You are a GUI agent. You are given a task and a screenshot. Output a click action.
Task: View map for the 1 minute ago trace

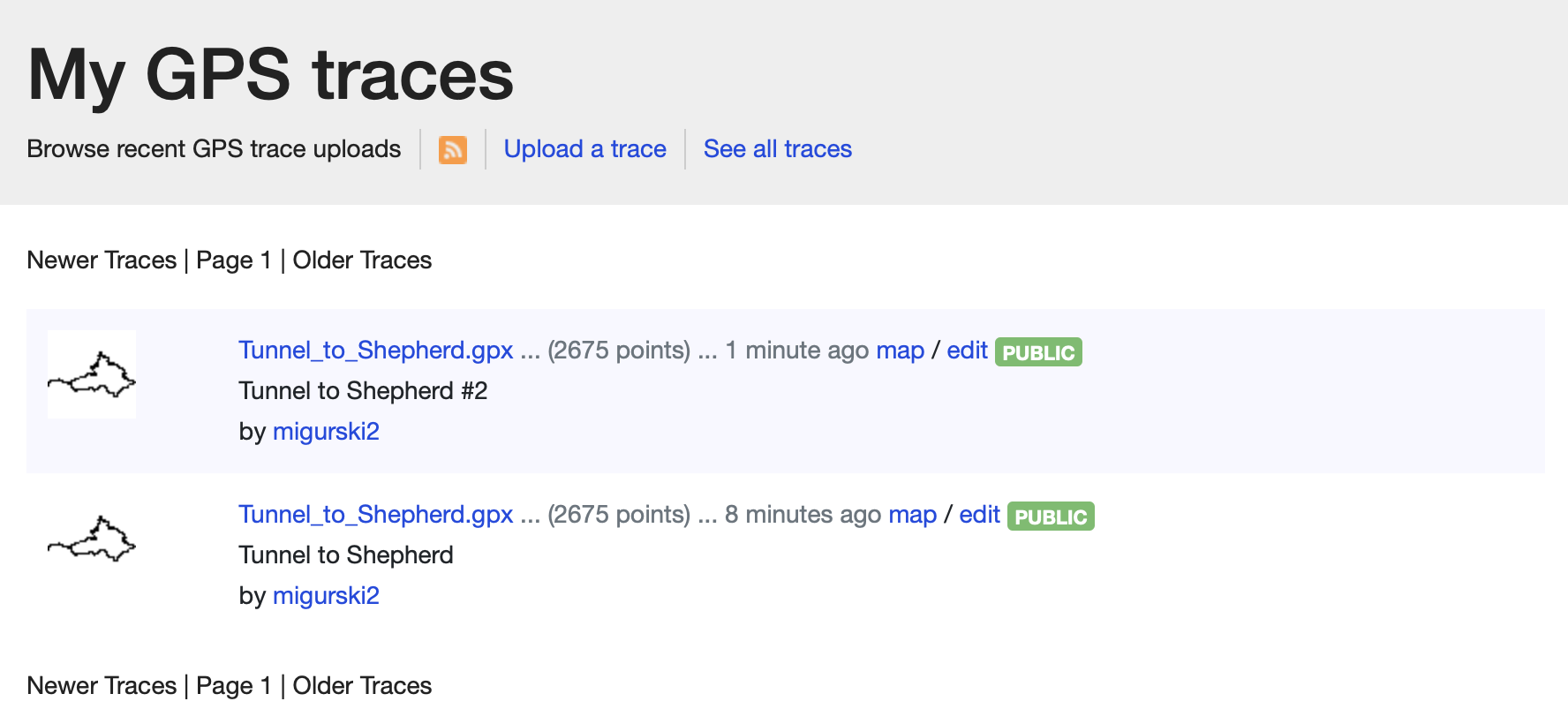900,351
